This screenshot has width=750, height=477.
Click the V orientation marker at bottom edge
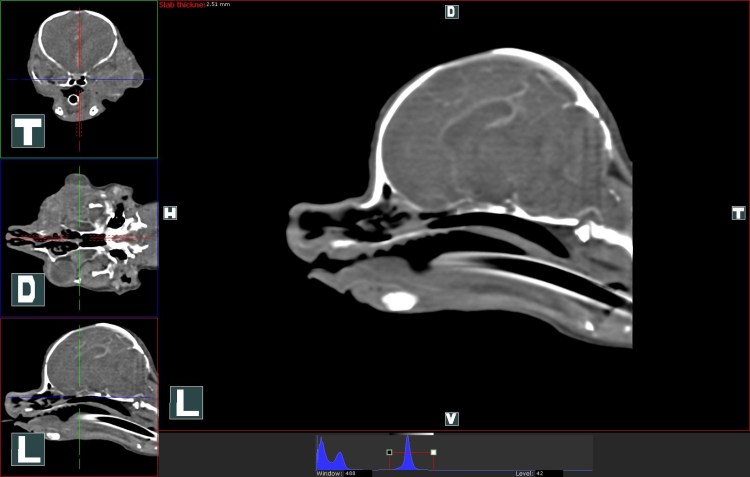coord(451,418)
